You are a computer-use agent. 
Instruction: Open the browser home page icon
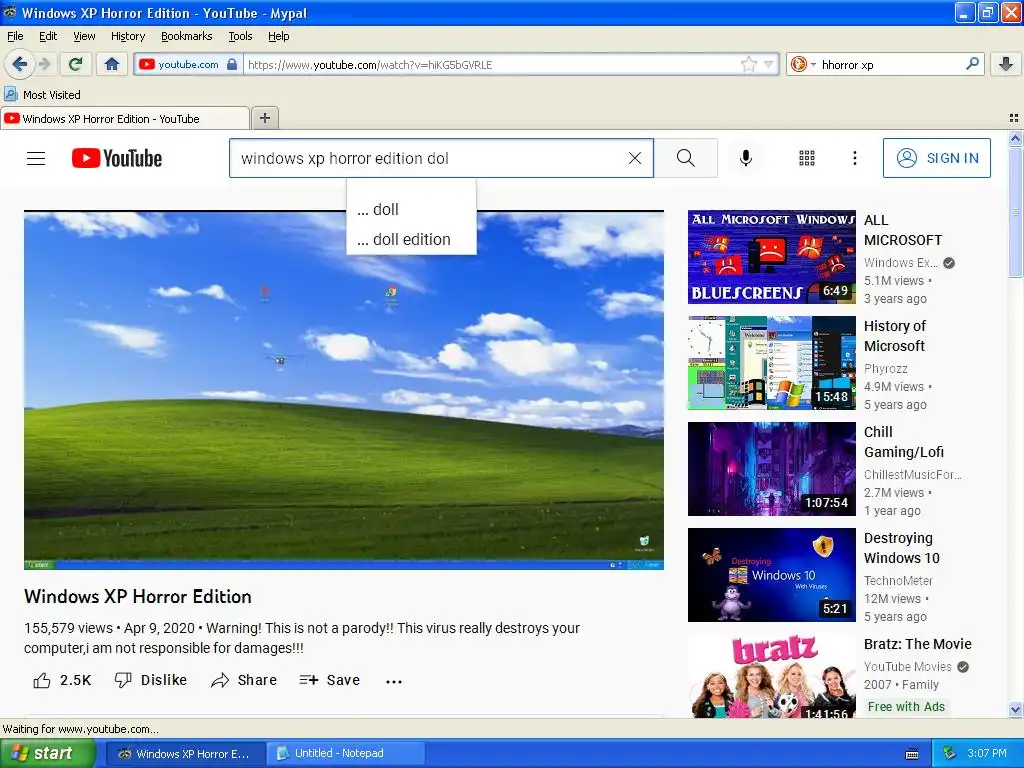pyautogui.click(x=112, y=64)
